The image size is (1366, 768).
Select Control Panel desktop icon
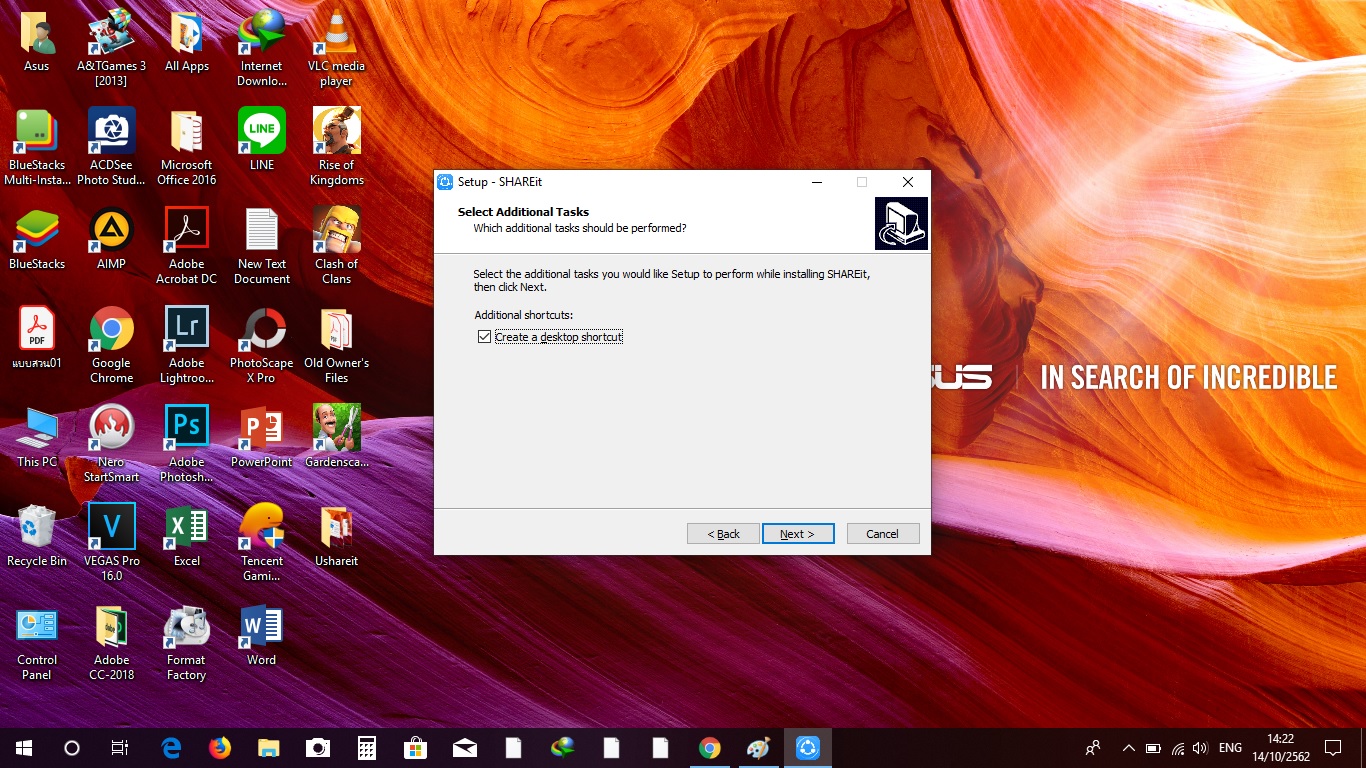tap(37, 642)
